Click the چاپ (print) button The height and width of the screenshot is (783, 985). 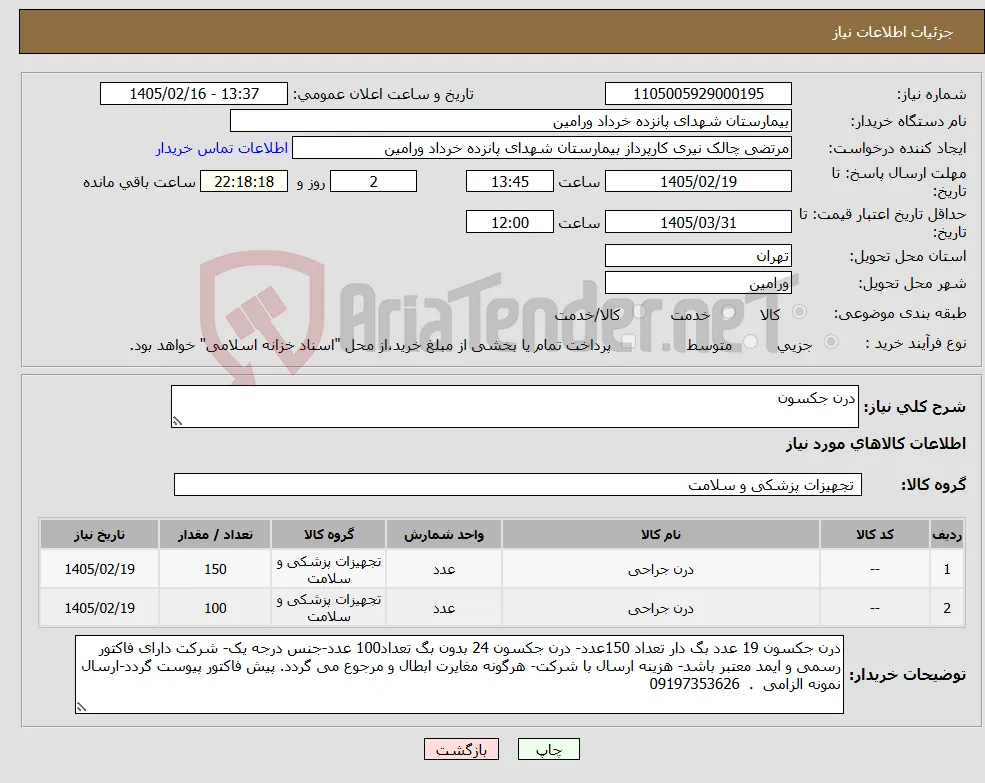tap(548, 749)
